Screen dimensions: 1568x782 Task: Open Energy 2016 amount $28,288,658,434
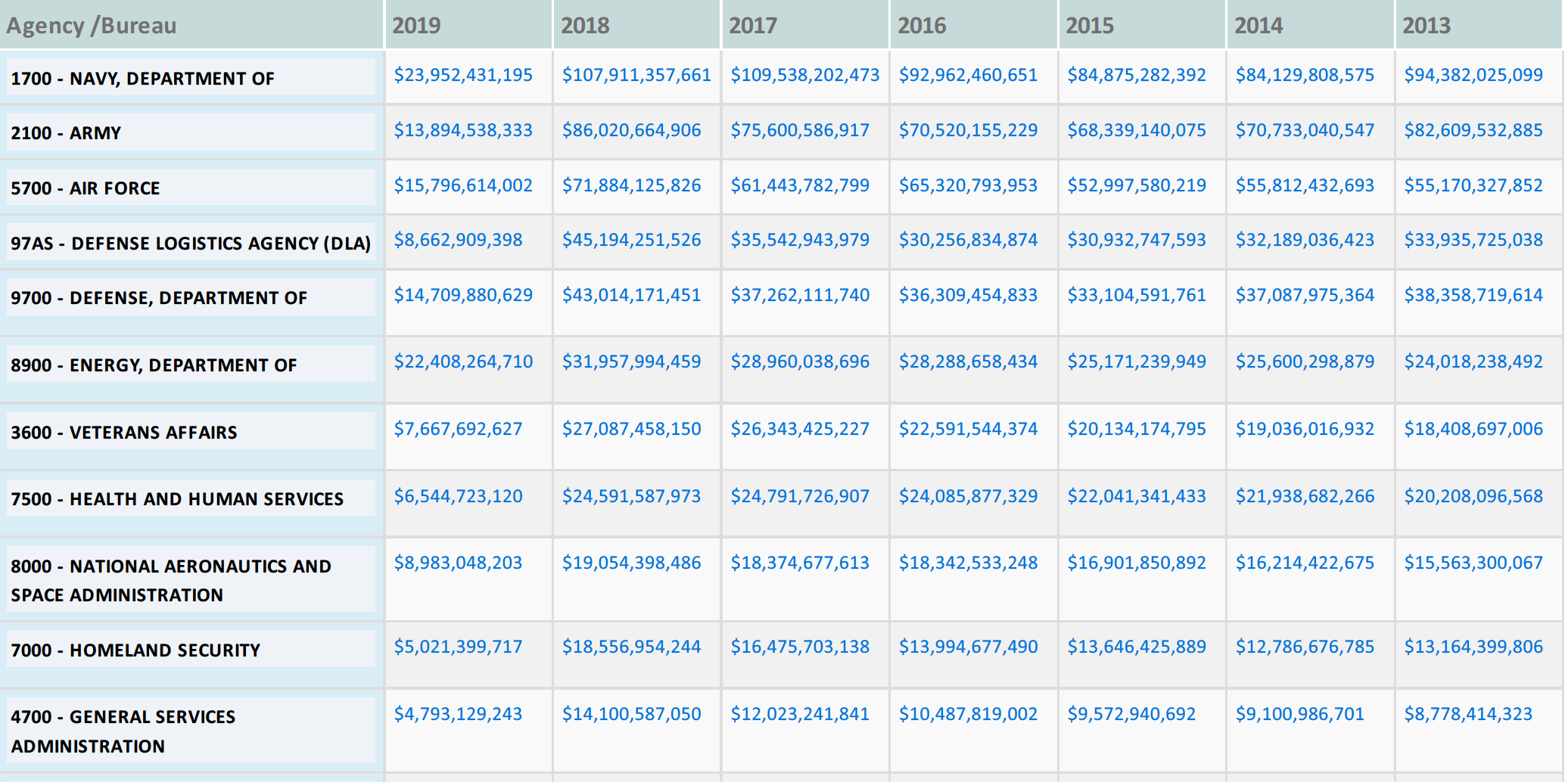click(968, 362)
